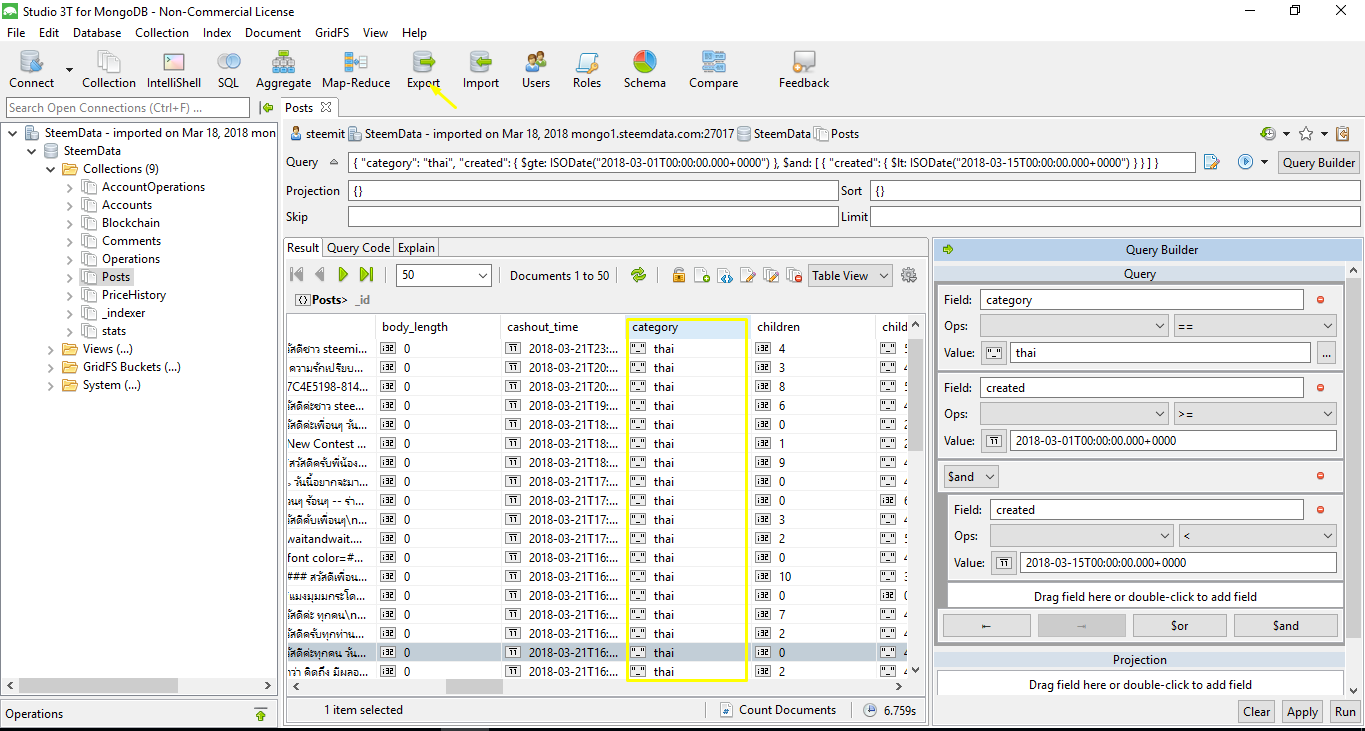The image size is (1365, 731).
Task: Select the AccountOperations collection
Action: coord(153,187)
